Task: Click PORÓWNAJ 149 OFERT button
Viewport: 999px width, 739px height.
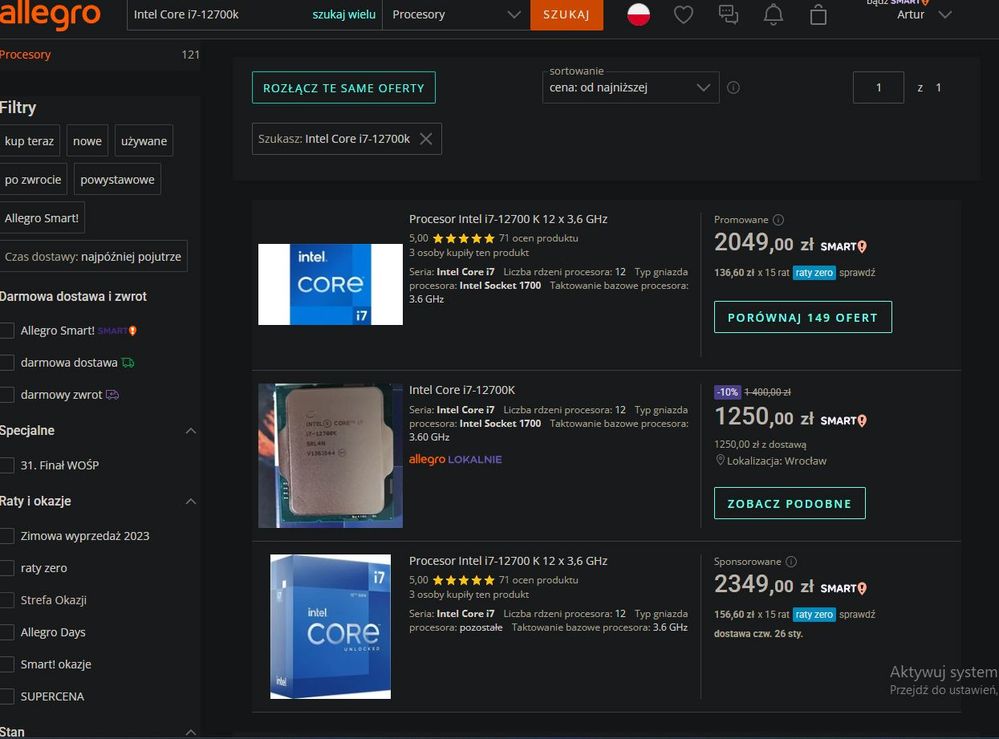Action: pos(803,317)
